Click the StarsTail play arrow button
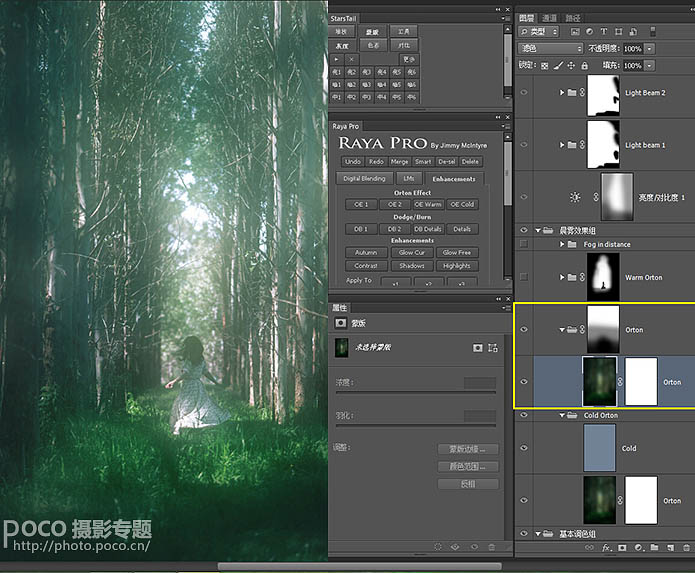 tap(337, 59)
